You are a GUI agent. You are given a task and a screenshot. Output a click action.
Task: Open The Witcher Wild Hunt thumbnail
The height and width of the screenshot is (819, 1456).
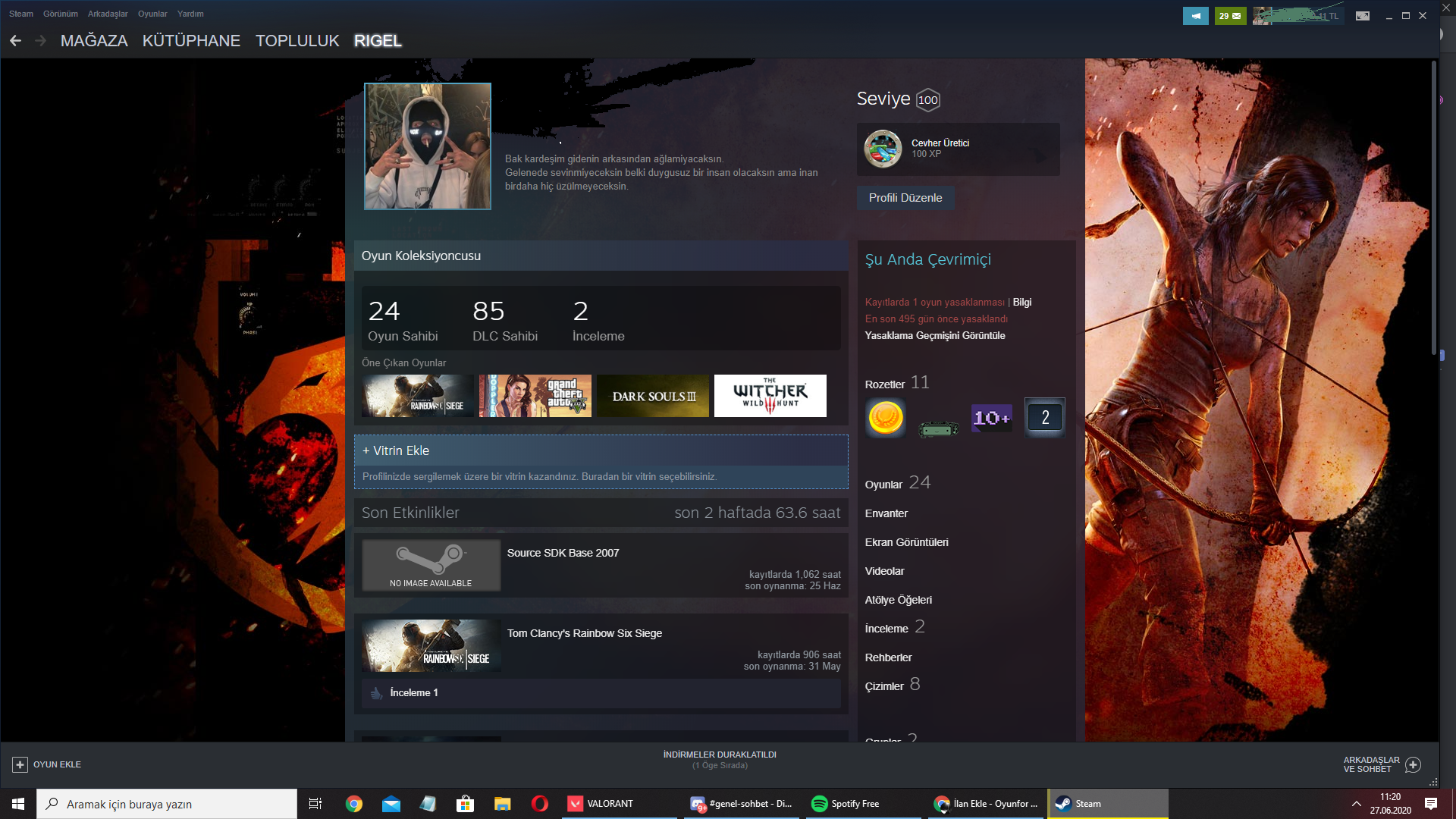click(x=770, y=396)
